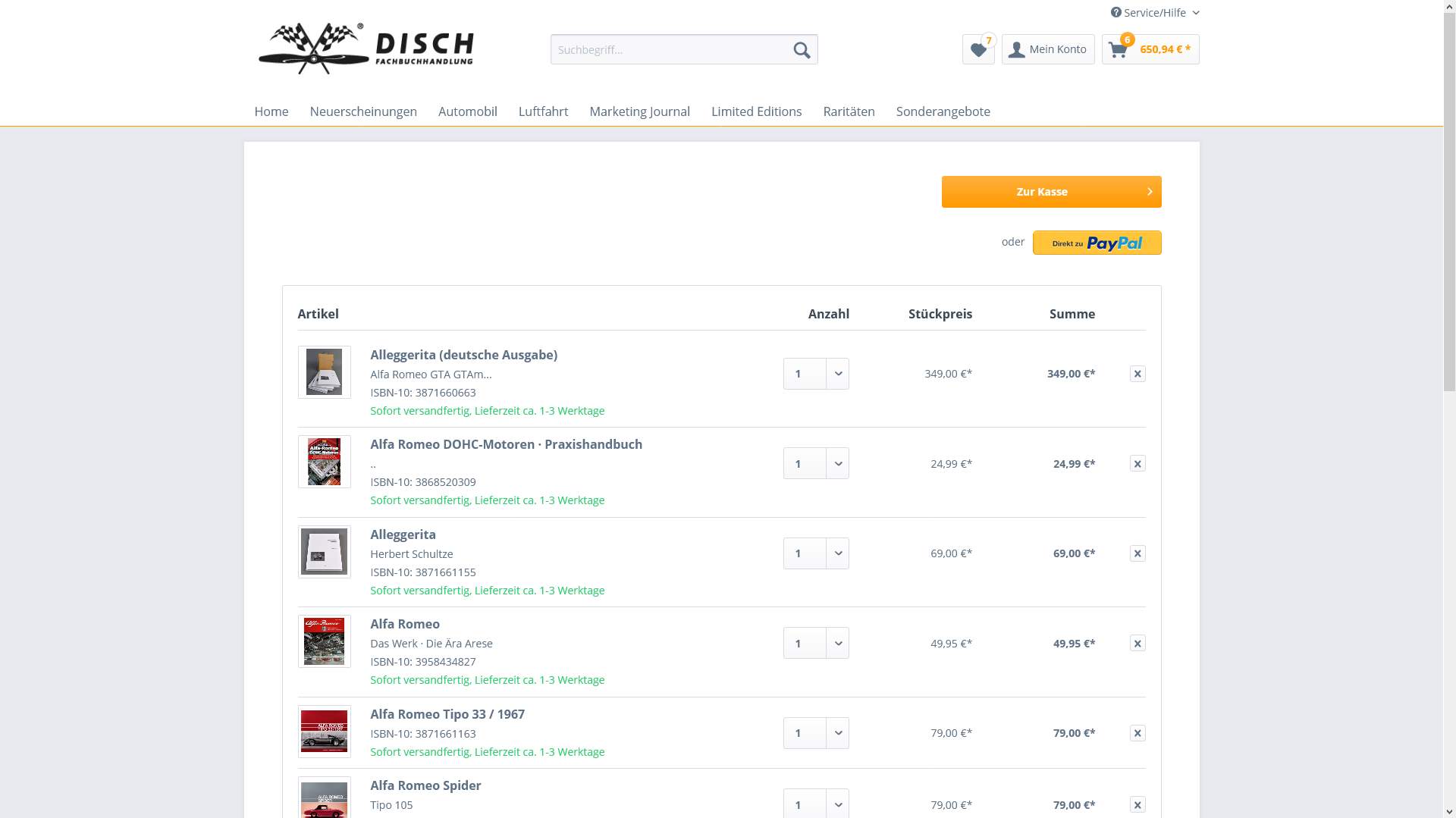1456x818 pixels.
Task: Go to the Home menu item
Action: (271, 111)
